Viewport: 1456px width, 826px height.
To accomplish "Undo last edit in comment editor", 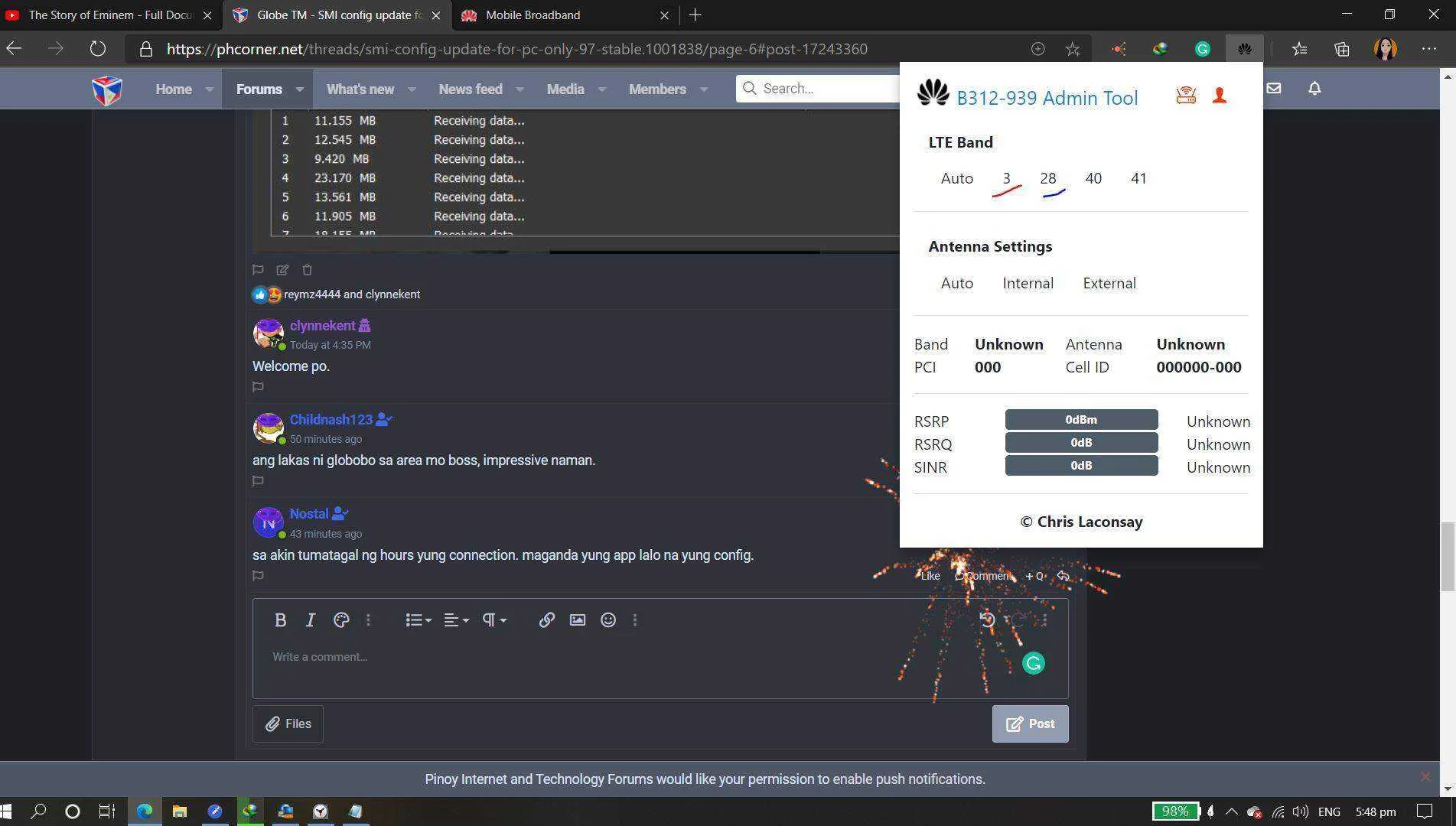I will point(987,620).
